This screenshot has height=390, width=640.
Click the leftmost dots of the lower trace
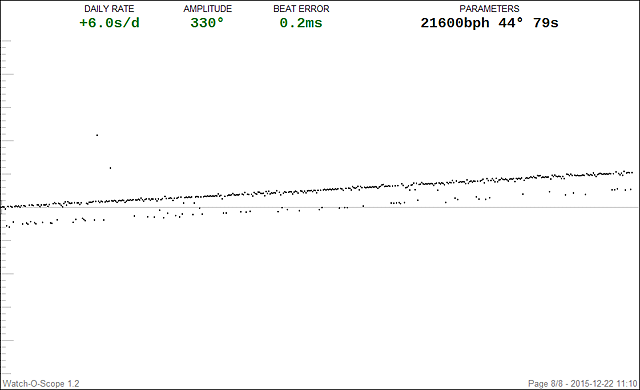(7, 226)
